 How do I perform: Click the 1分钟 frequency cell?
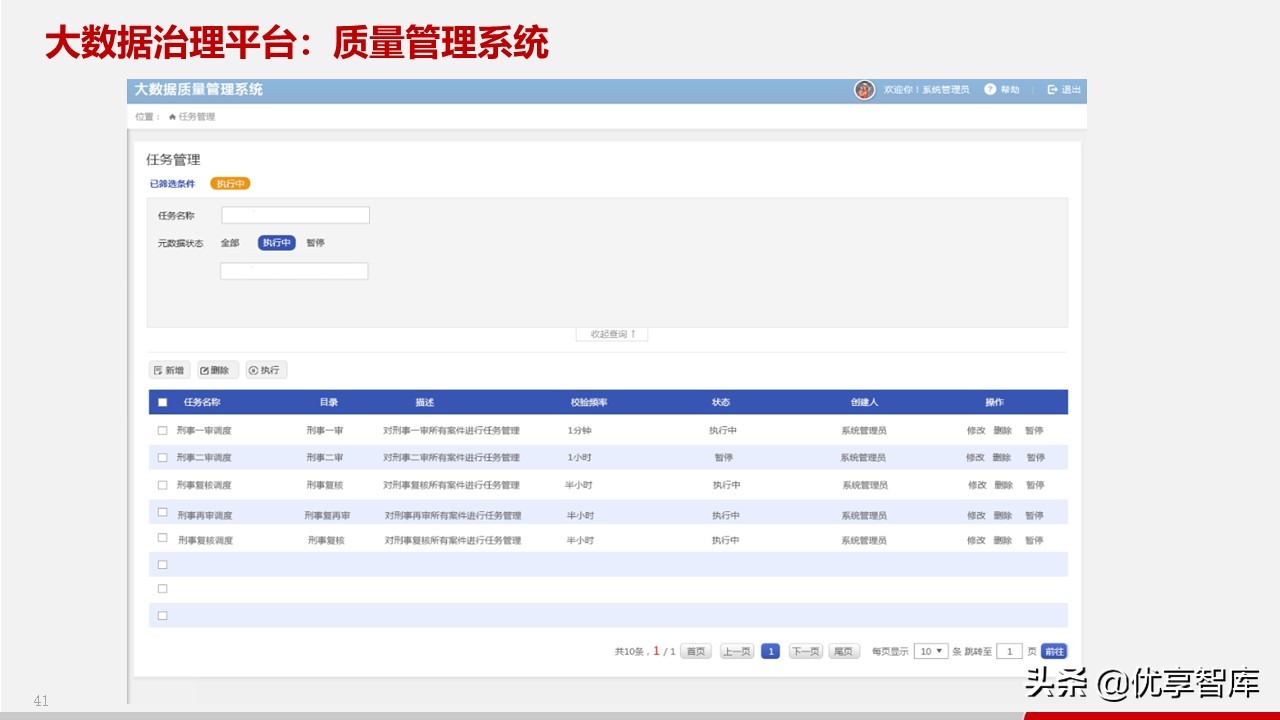click(581, 431)
